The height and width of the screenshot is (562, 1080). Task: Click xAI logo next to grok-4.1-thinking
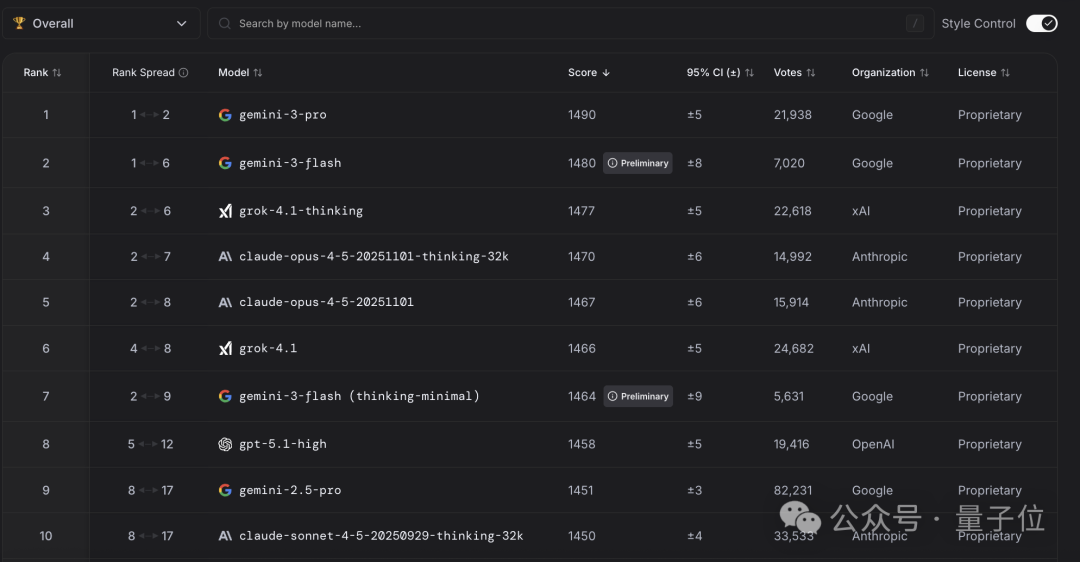(225, 211)
